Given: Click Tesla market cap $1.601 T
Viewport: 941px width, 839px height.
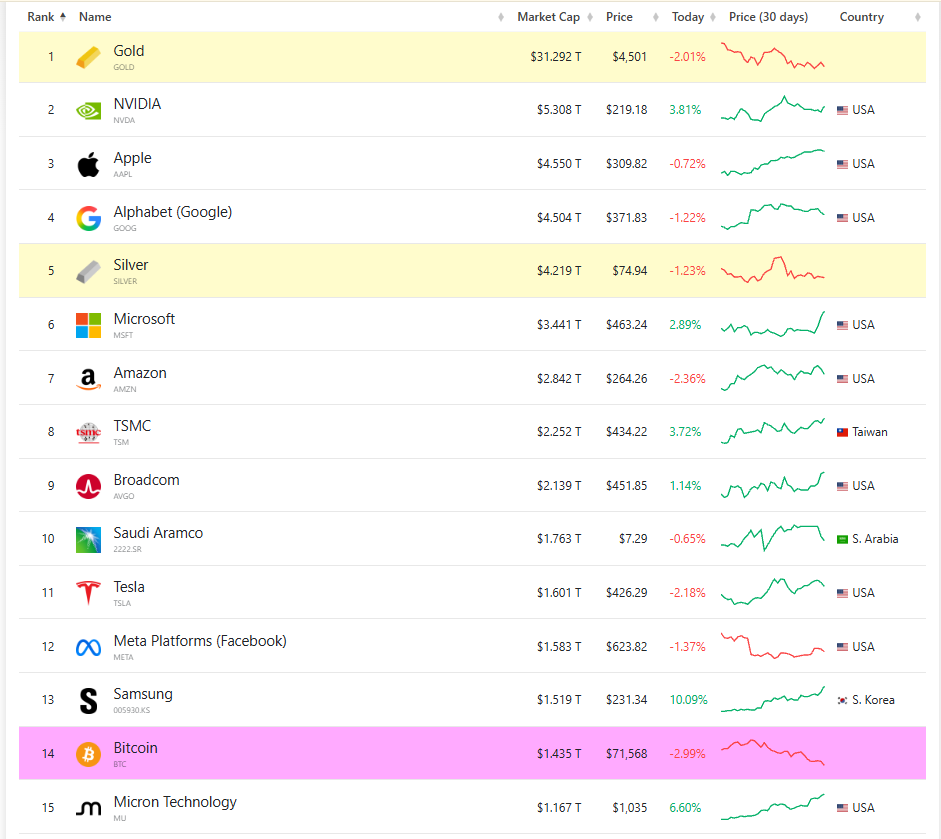Looking at the screenshot, I should coord(559,593).
